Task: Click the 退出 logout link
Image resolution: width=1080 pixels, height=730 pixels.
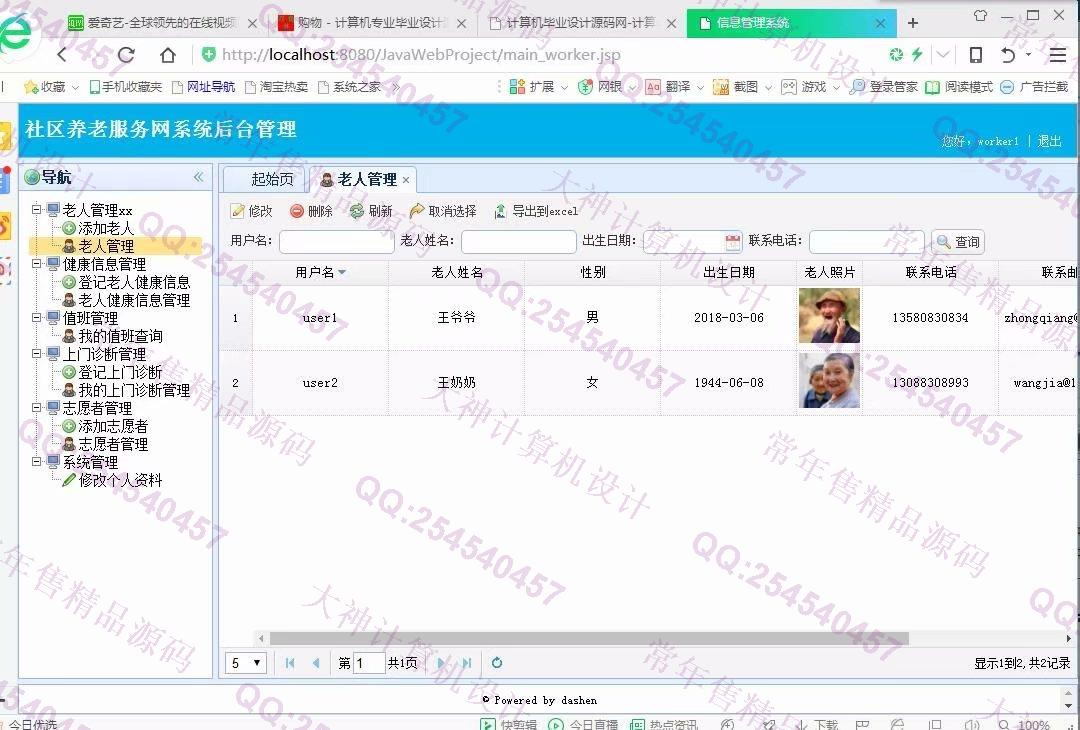Action: (1050, 140)
